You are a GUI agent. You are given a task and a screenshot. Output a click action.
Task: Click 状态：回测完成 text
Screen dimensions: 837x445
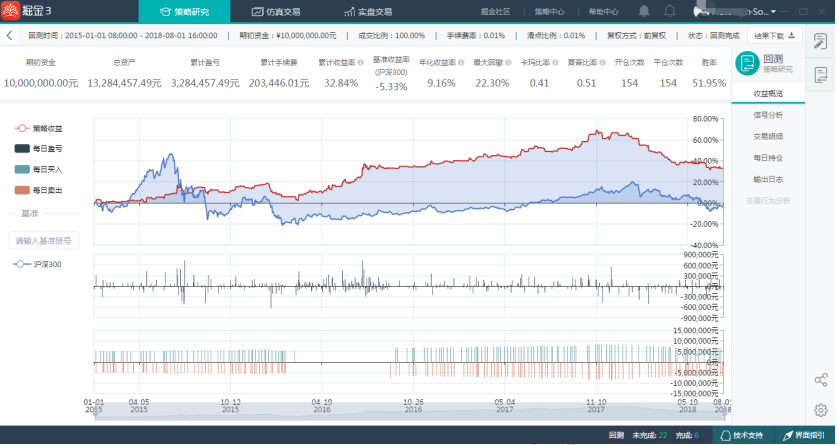(714, 36)
